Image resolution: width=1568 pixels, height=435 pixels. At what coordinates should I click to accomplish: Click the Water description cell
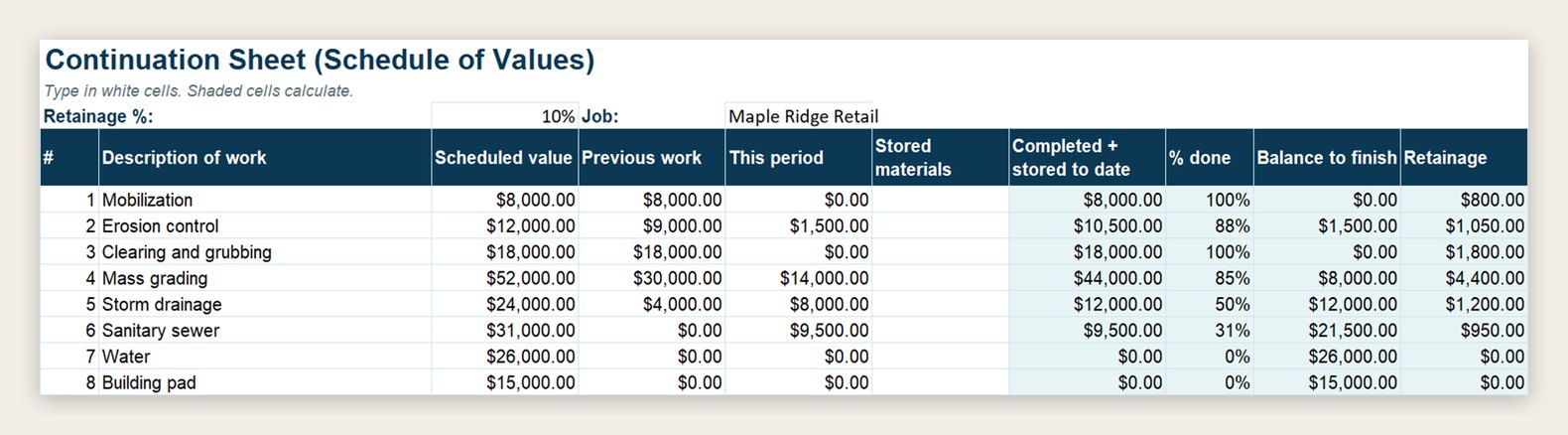pyautogui.click(x=265, y=356)
